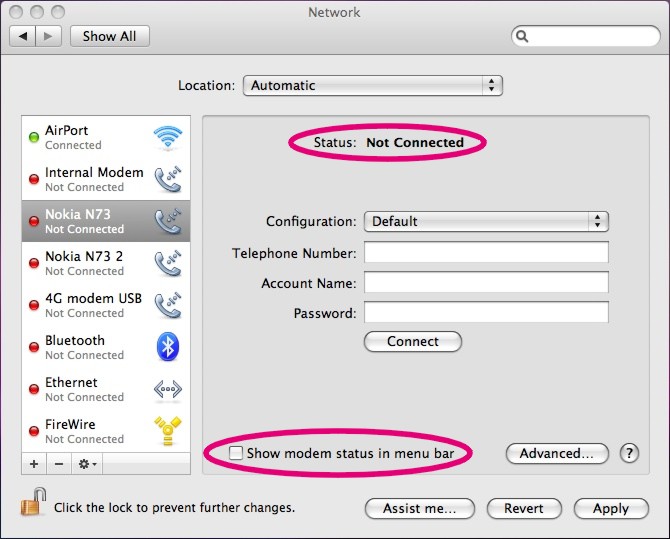
Task: Focus the Password field
Action: (486, 312)
